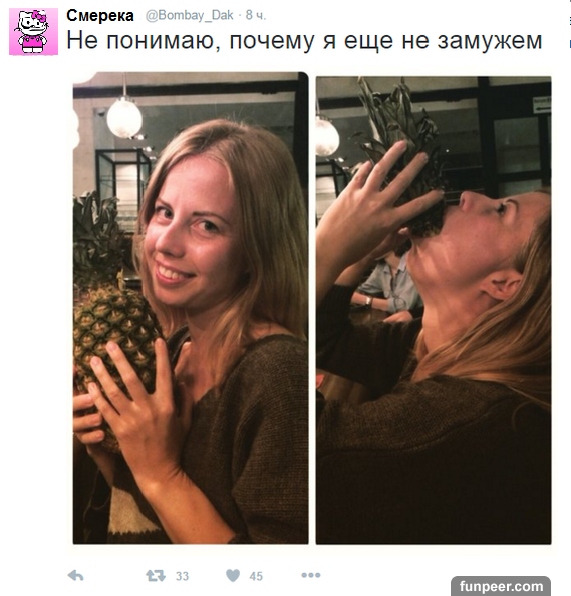The image size is (571, 596).
Task: Click the retweet count 33
Action: pos(182,576)
